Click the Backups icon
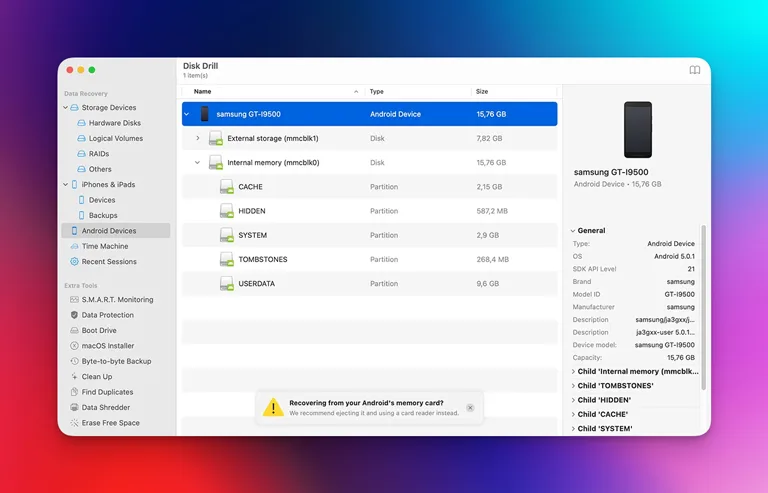Viewport: 768px width, 493px height. pos(82,215)
